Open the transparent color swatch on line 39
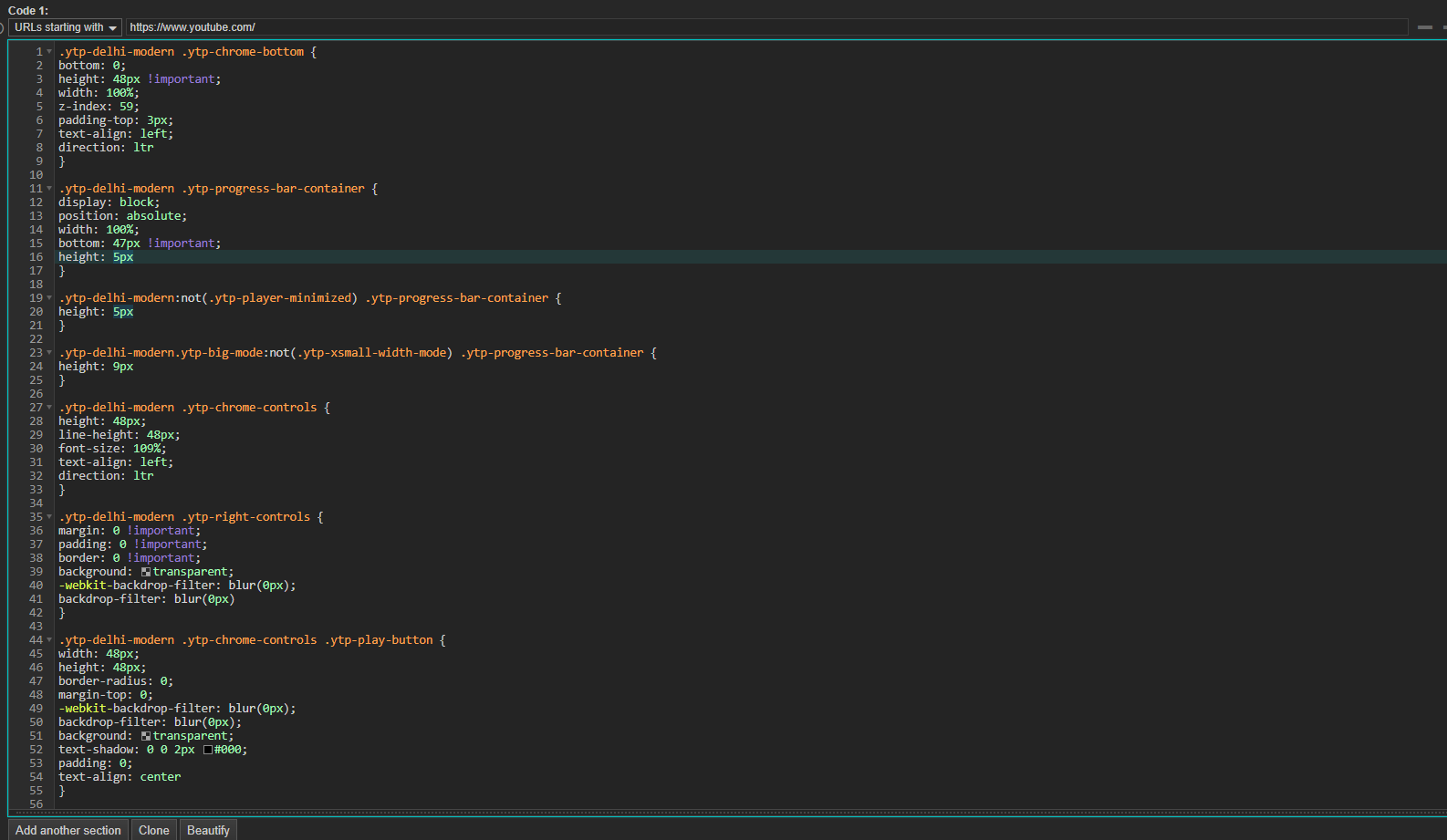This screenshot has width=1447, height=840. tap(146, 572)
